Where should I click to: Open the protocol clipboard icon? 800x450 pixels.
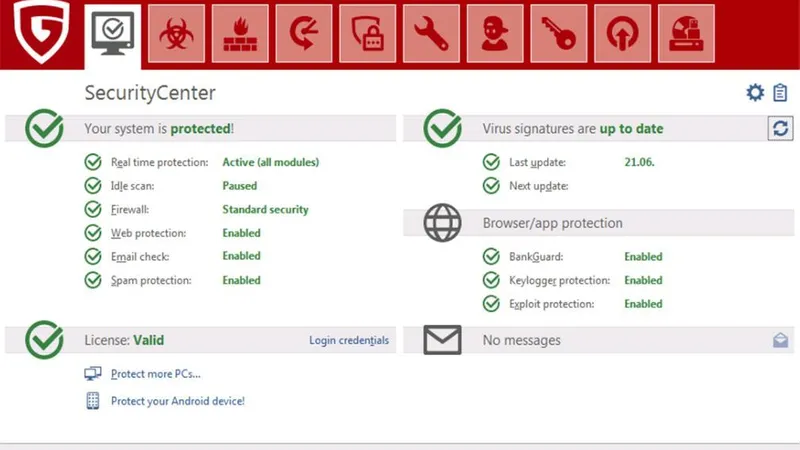(780, 93)
